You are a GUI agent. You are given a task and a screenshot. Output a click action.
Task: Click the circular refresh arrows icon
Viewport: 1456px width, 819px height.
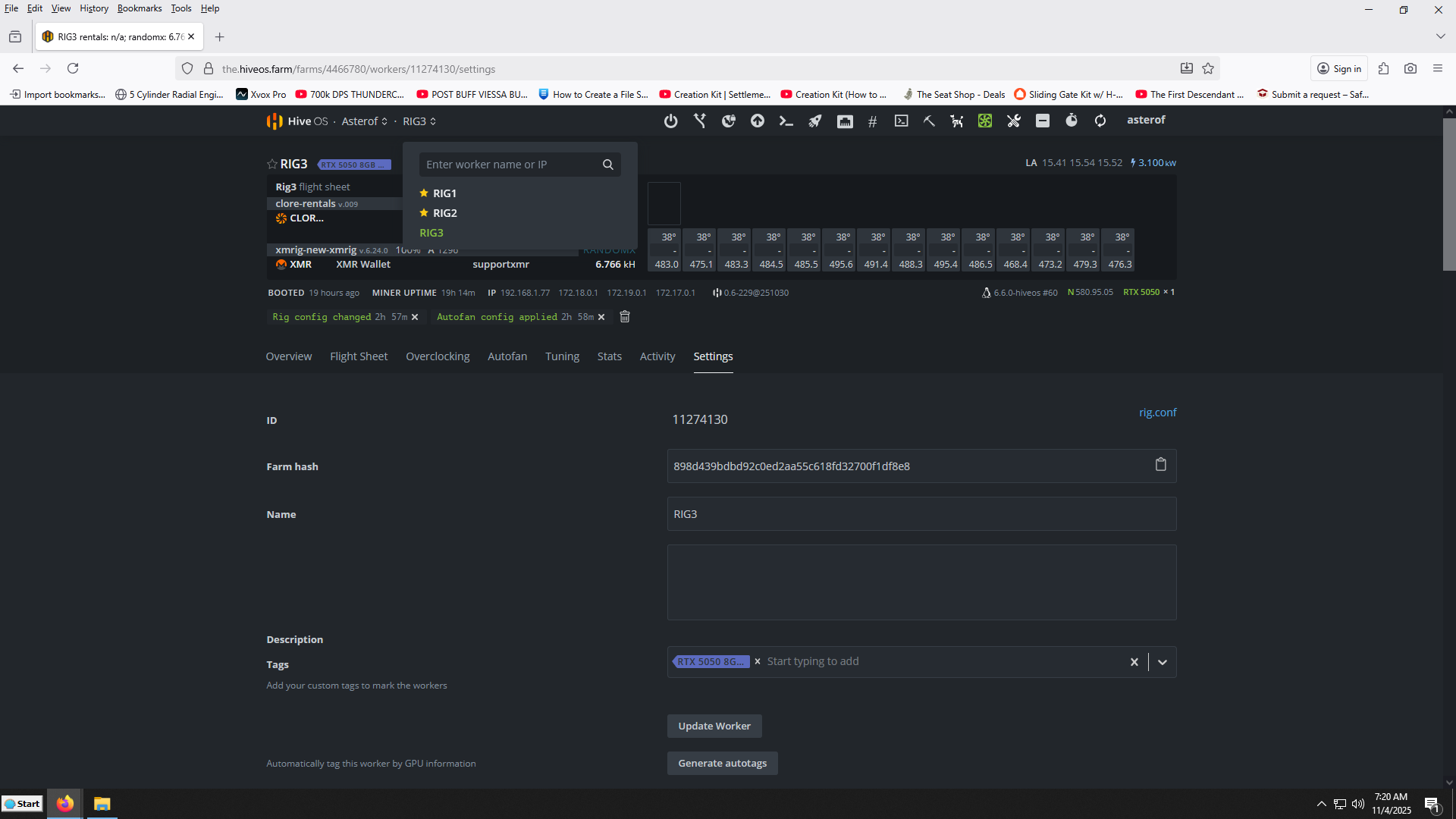(1100, 121)
